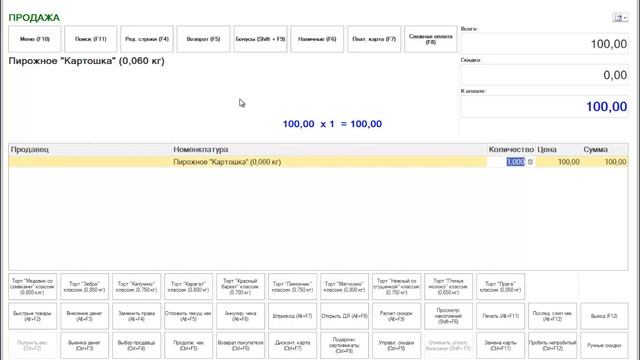Click Возврат (F5) button
640x360 pixels.
click(x=203, y=39)
